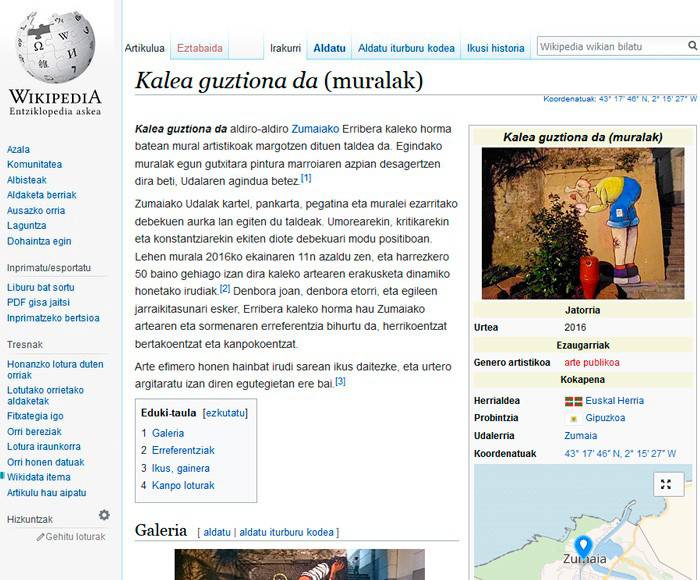Click arte publikoa red link in infobox
700x580 pixels.
click(592, 363)
